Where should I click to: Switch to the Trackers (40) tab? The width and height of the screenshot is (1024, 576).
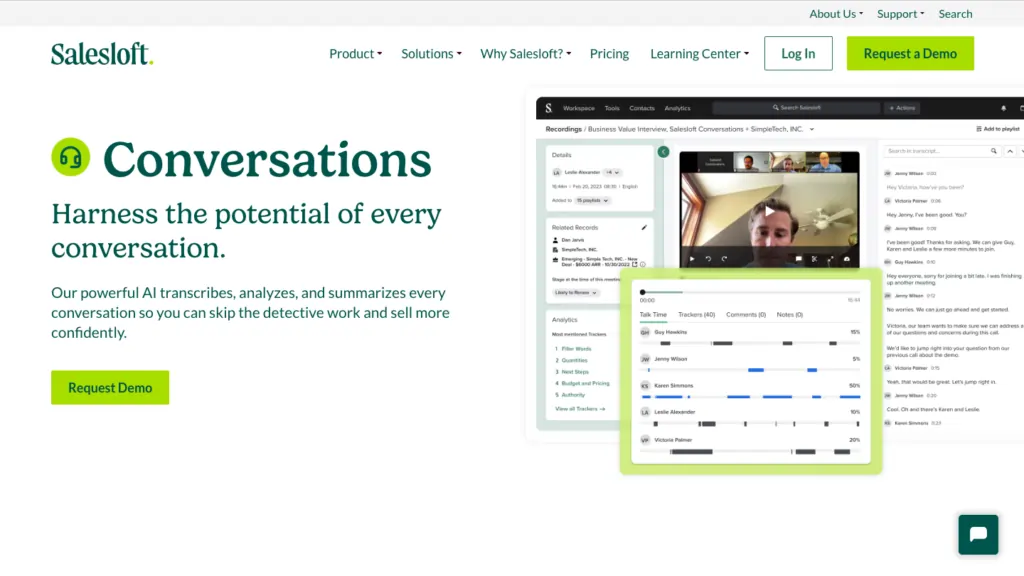point(697,315)
